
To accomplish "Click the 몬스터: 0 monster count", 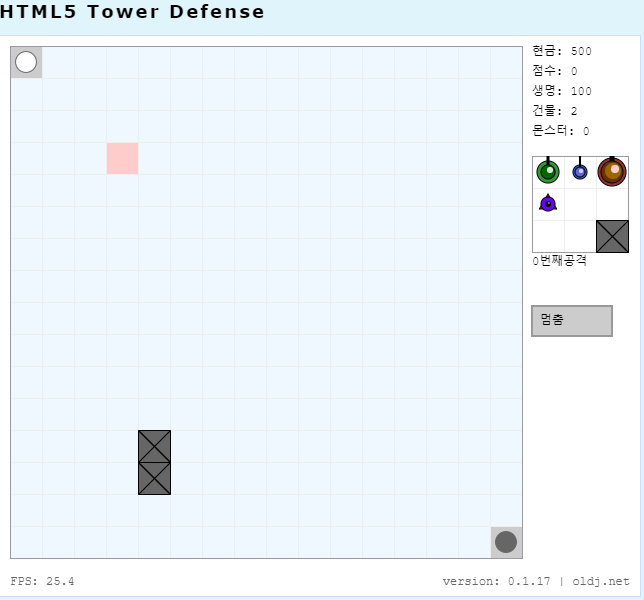I will click(x=561, y=131).
